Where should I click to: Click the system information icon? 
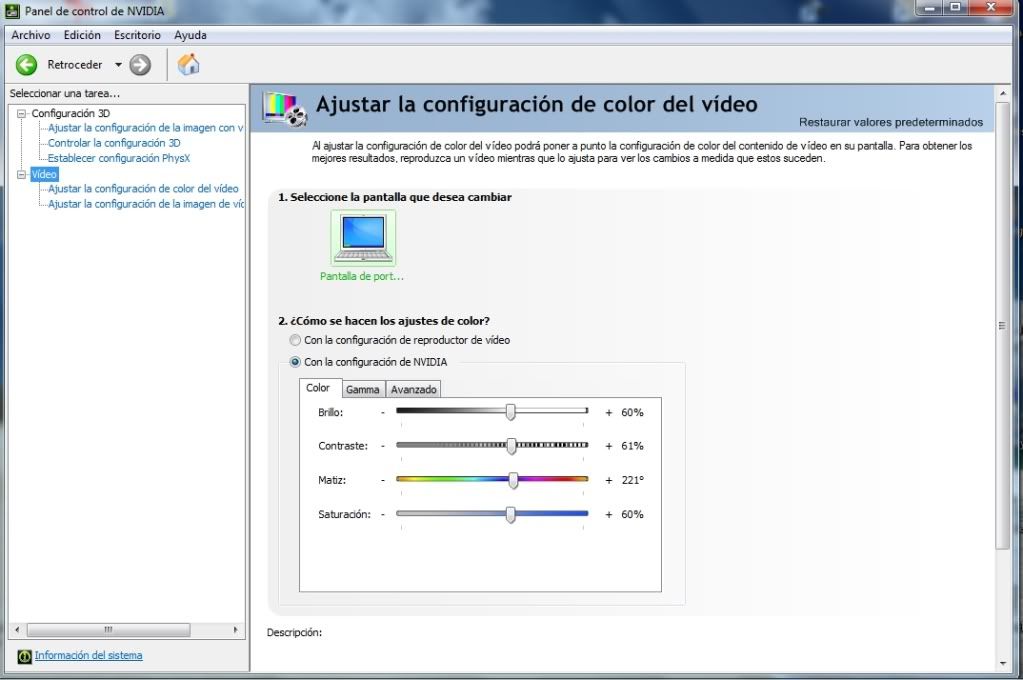click(x=24, y=656)
